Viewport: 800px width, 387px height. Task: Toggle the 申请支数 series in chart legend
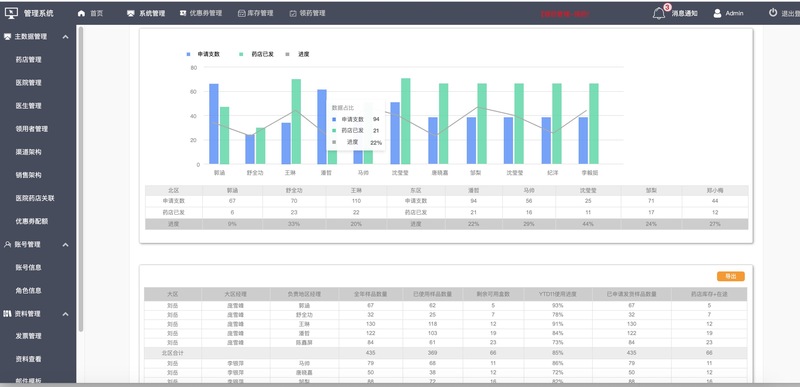pos(204,54)
